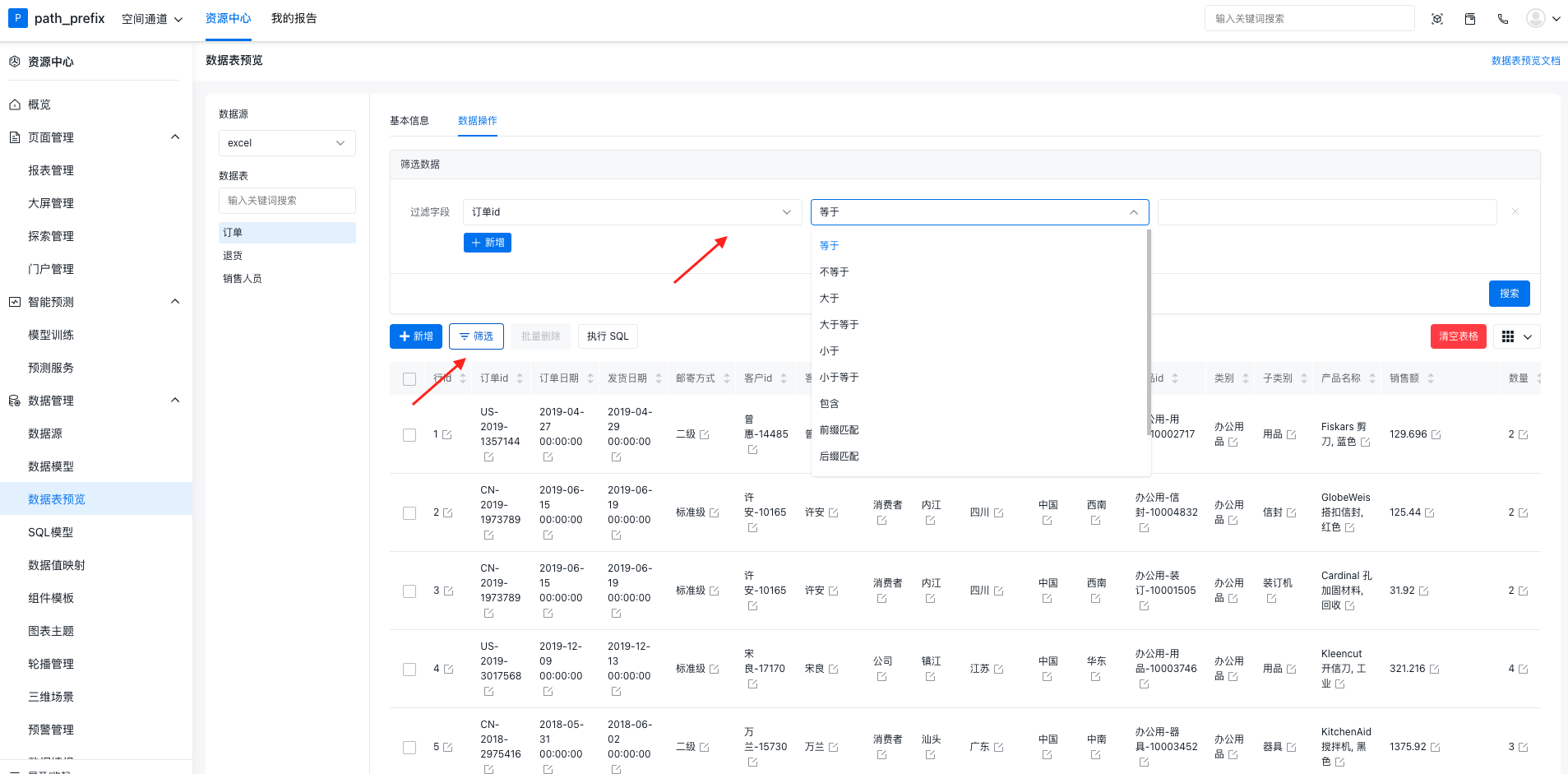This screenshot has width=1568, height=774.
Task: Select the 退货 data table
Action: point(287,256)
